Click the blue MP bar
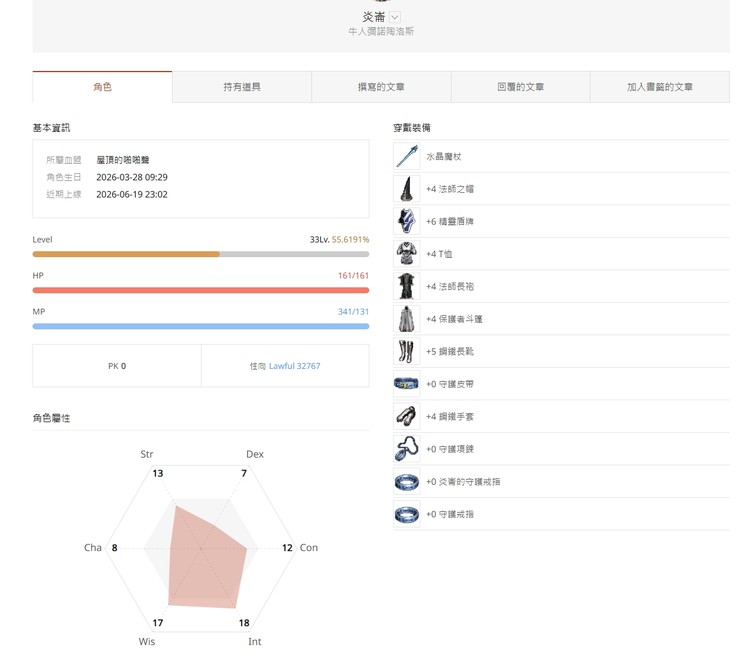Viewport: 750px width, 661px height. tap(201, 326)
